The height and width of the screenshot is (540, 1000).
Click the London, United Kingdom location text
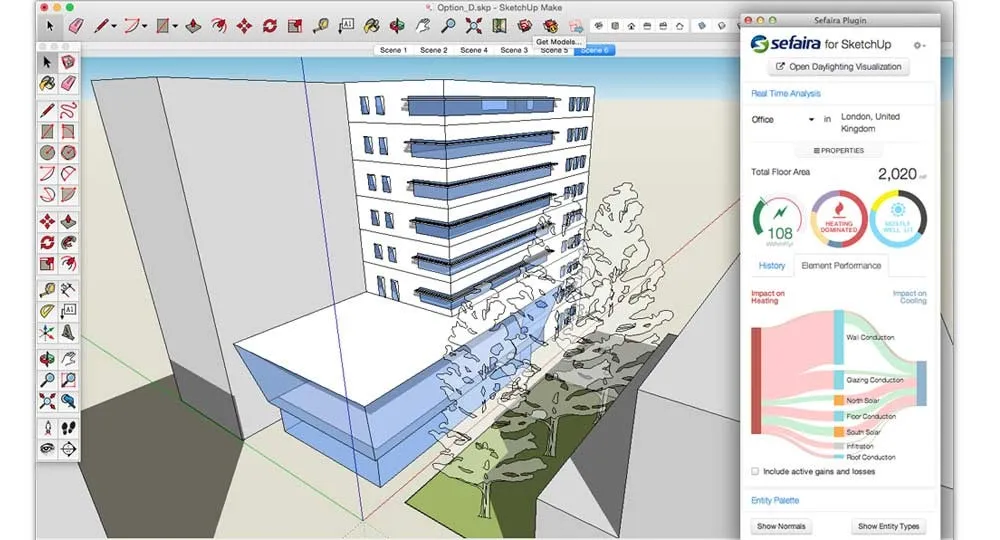click(x=871, y=122)
